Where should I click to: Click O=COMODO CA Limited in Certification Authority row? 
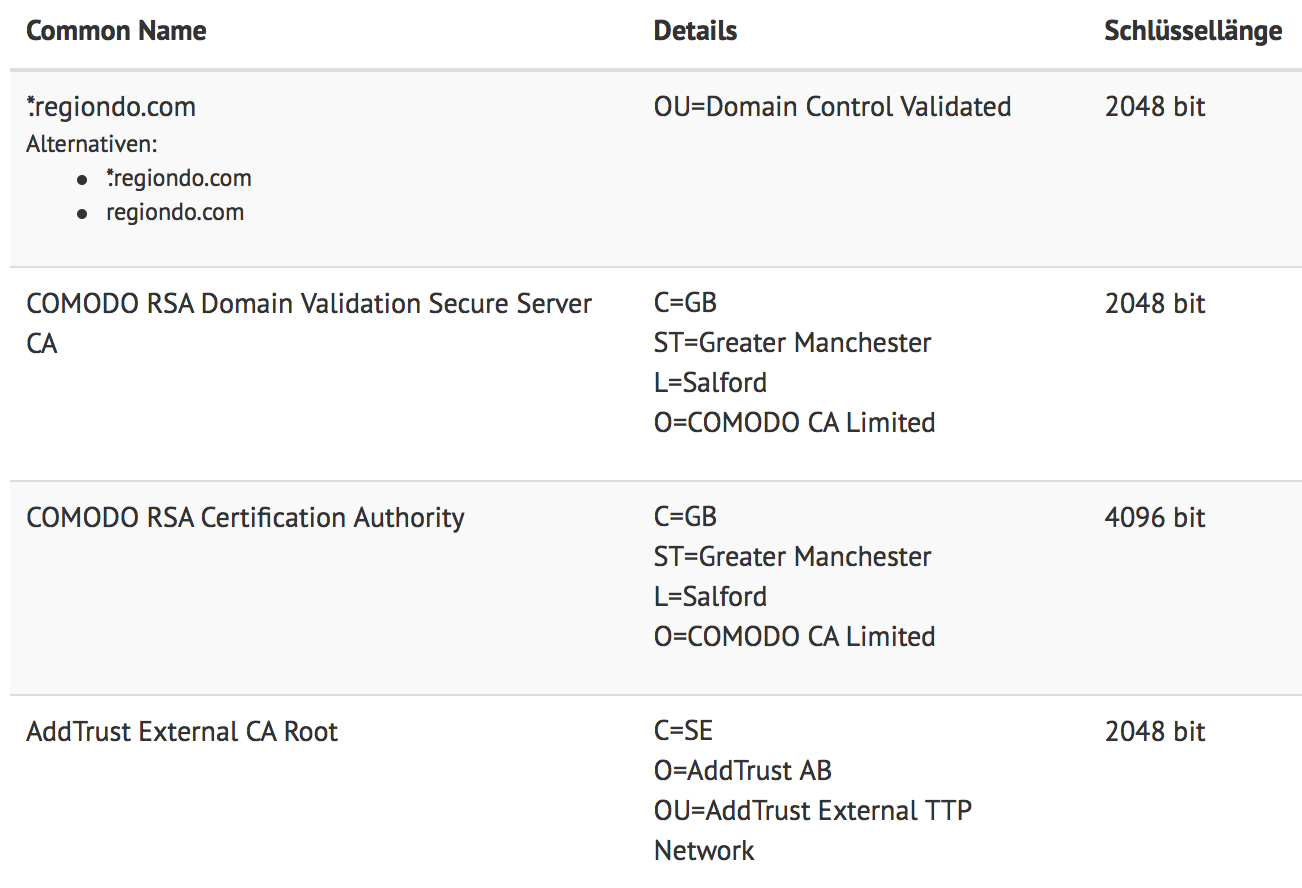pyautogui.click(x=794, y=637)
